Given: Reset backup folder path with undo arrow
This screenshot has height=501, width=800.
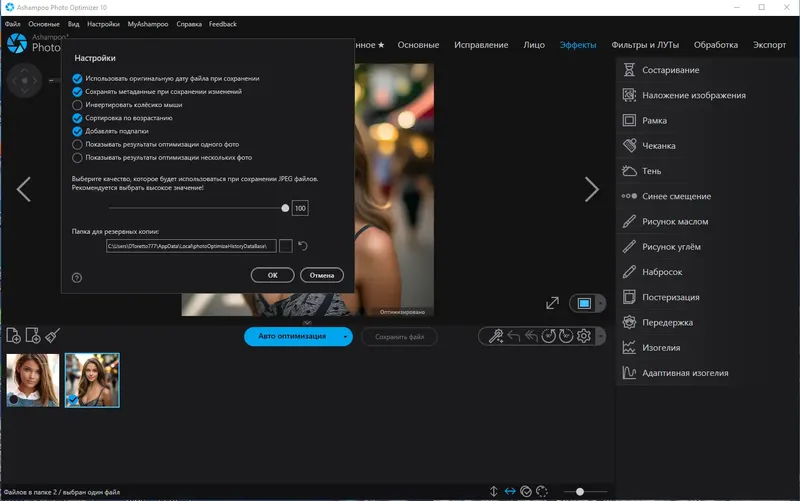Looking at the screenshot, I should click(x=303, y=246).
